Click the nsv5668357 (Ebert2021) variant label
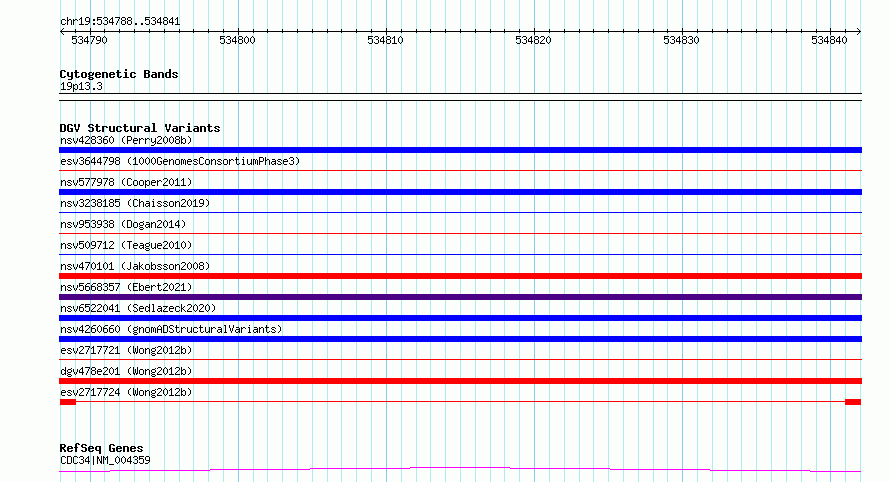This screenshot has width=890, height=482. 126,287
